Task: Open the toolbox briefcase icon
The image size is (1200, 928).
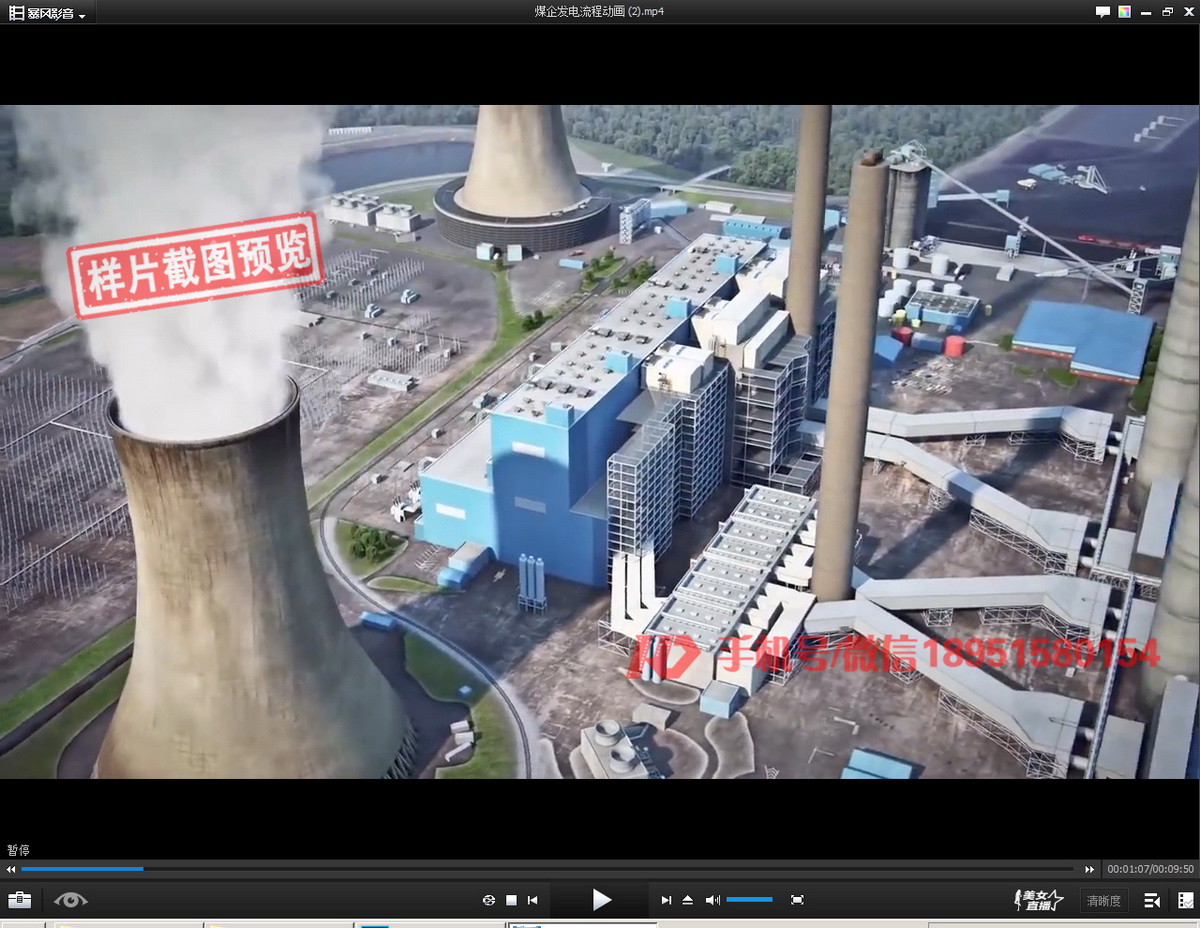Action: [x=19, y=900]
